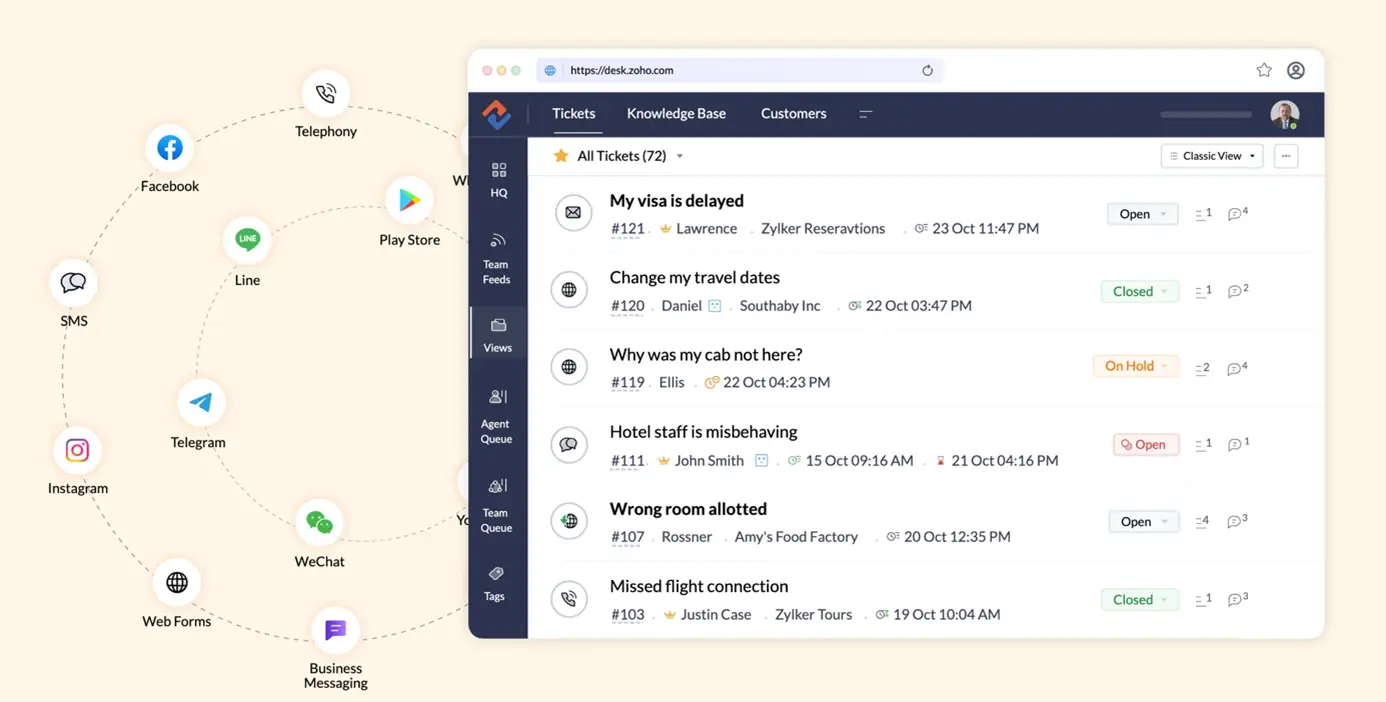
Task: Open HQ in the sidebar
Action: coord(499,180)
